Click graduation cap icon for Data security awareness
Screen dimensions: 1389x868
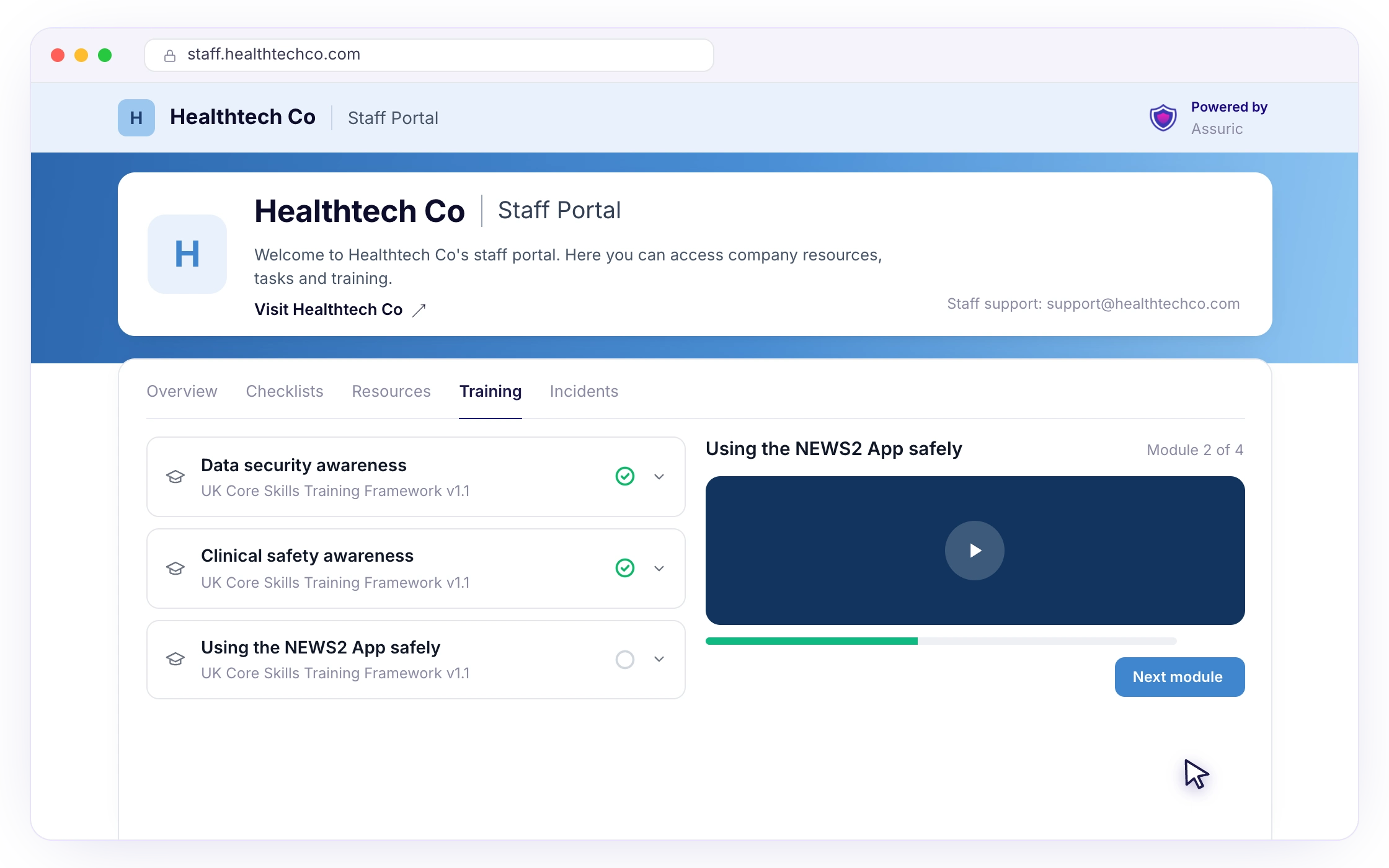[175, 477]
